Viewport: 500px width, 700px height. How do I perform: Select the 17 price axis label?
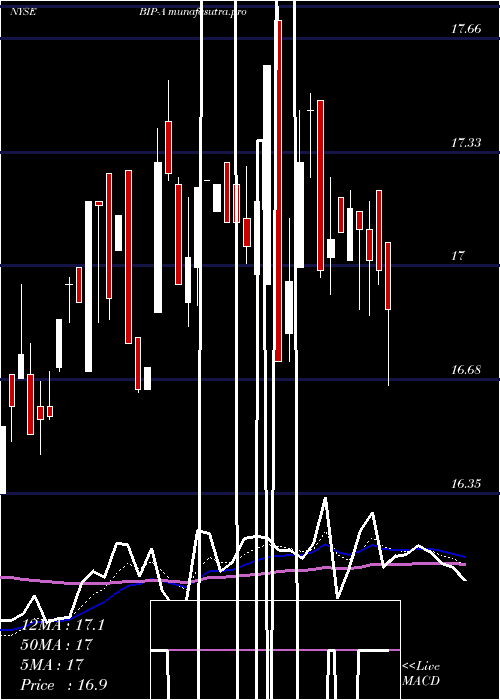pyautogui.click(x=458, y=256)
